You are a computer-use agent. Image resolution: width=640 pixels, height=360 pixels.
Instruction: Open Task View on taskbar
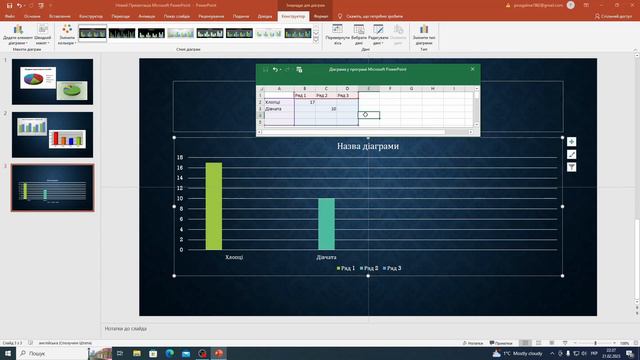(x=120, y=353)
